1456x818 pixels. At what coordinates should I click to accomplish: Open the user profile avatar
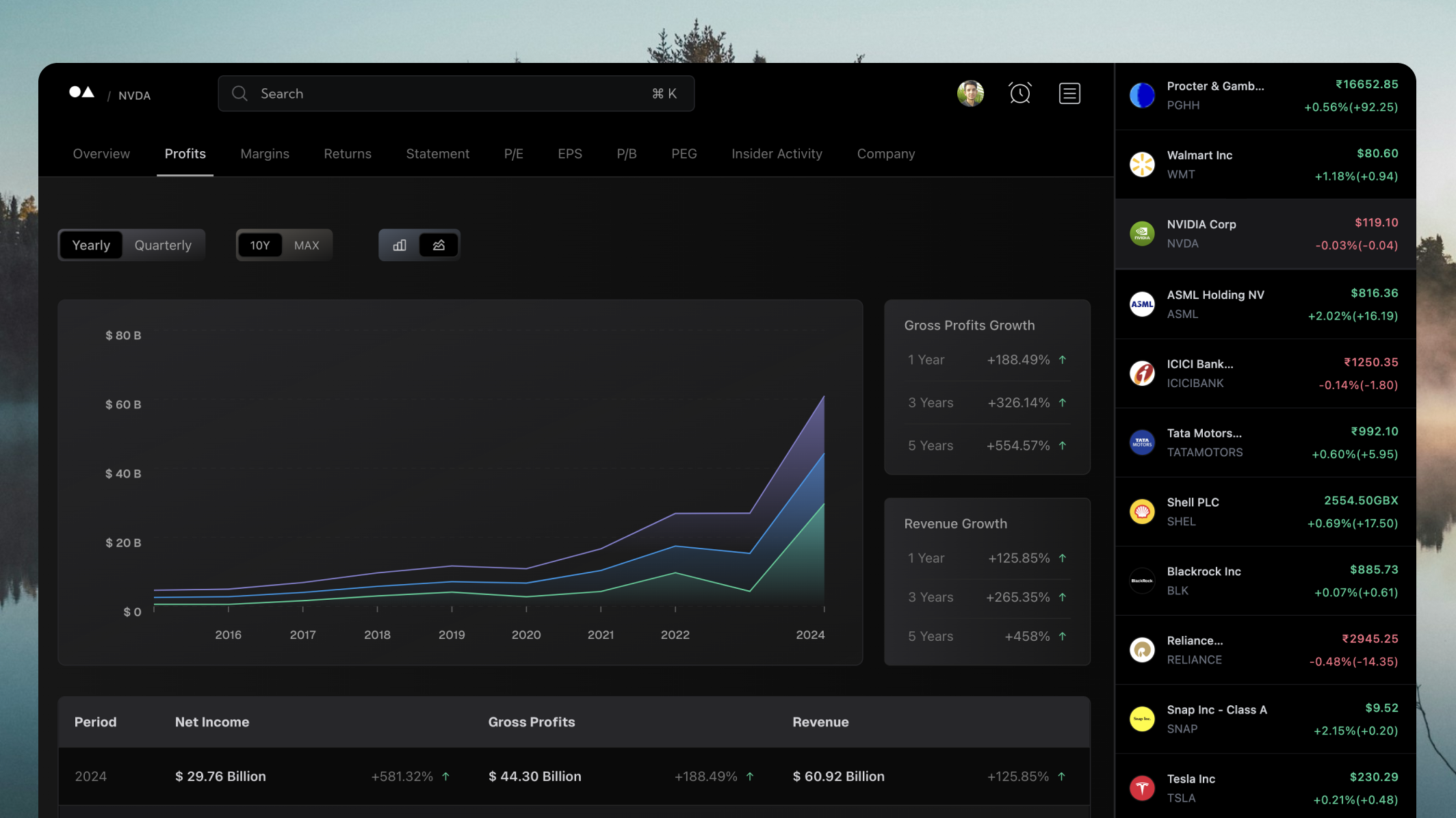970,94
